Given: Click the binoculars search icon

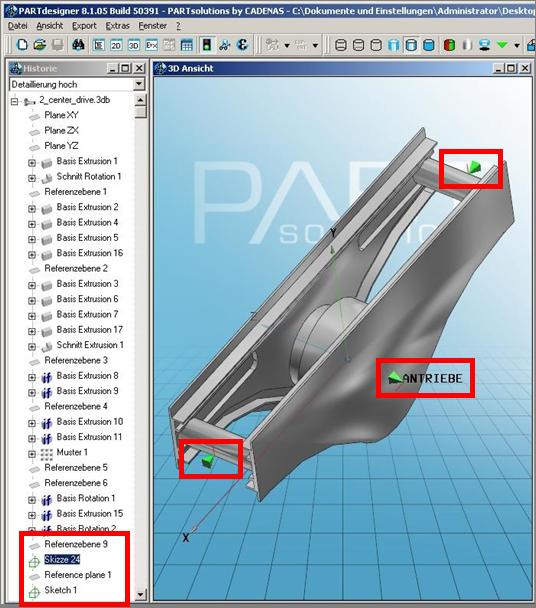Looking at the screenshot, I should [x=79, y=45].
